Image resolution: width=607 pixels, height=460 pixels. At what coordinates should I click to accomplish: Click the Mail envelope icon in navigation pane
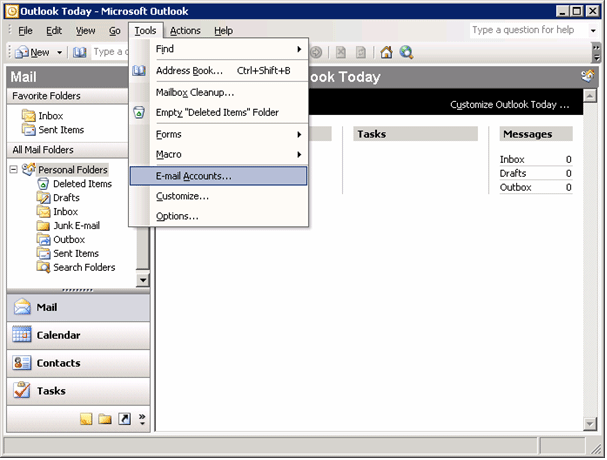click(x=22, y=307)
